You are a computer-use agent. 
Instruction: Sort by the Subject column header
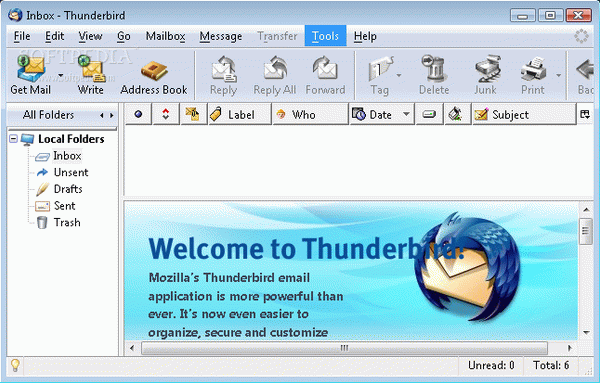pos(524,114)
